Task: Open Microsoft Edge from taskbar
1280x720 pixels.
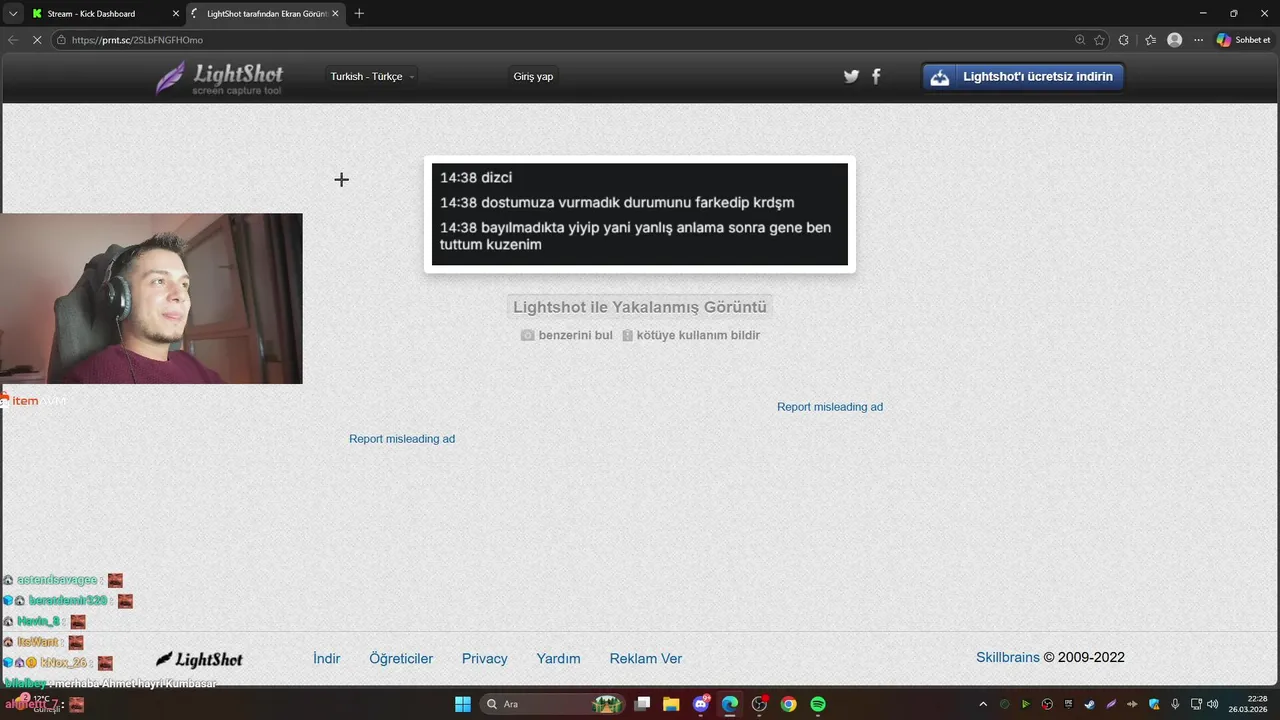Action: pos(730,704)
